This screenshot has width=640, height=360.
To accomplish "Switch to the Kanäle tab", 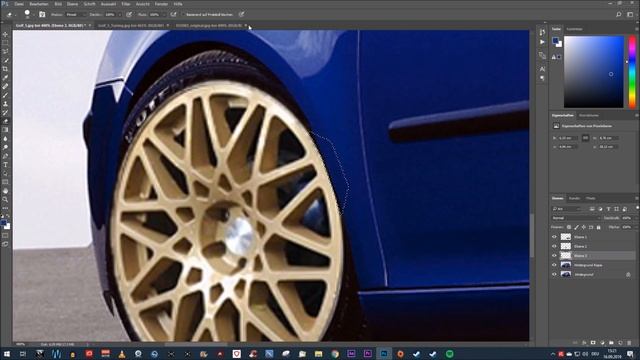I will pos(574,198).
